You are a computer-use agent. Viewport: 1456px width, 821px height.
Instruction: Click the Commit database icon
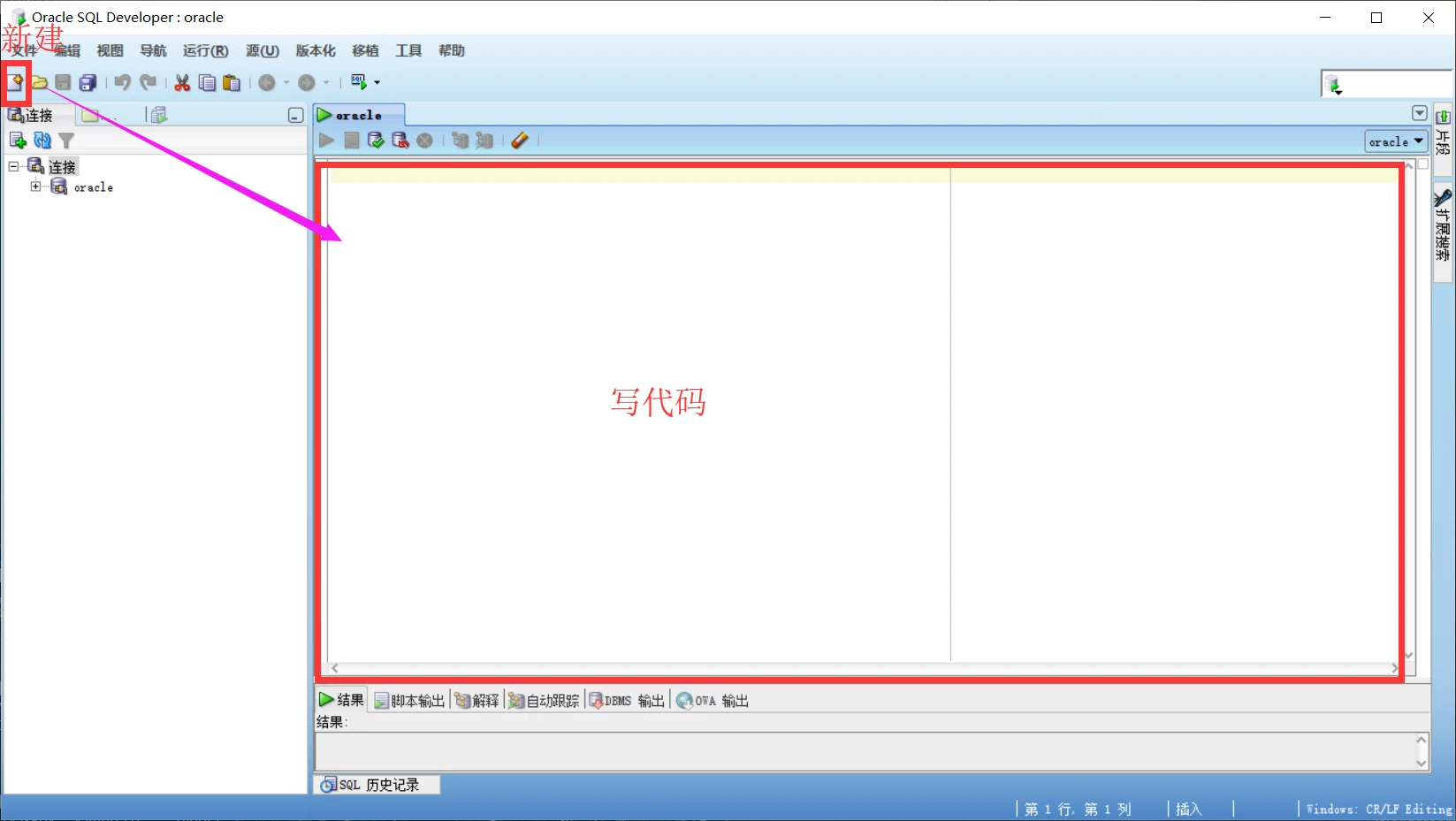(x=376, y=140)
